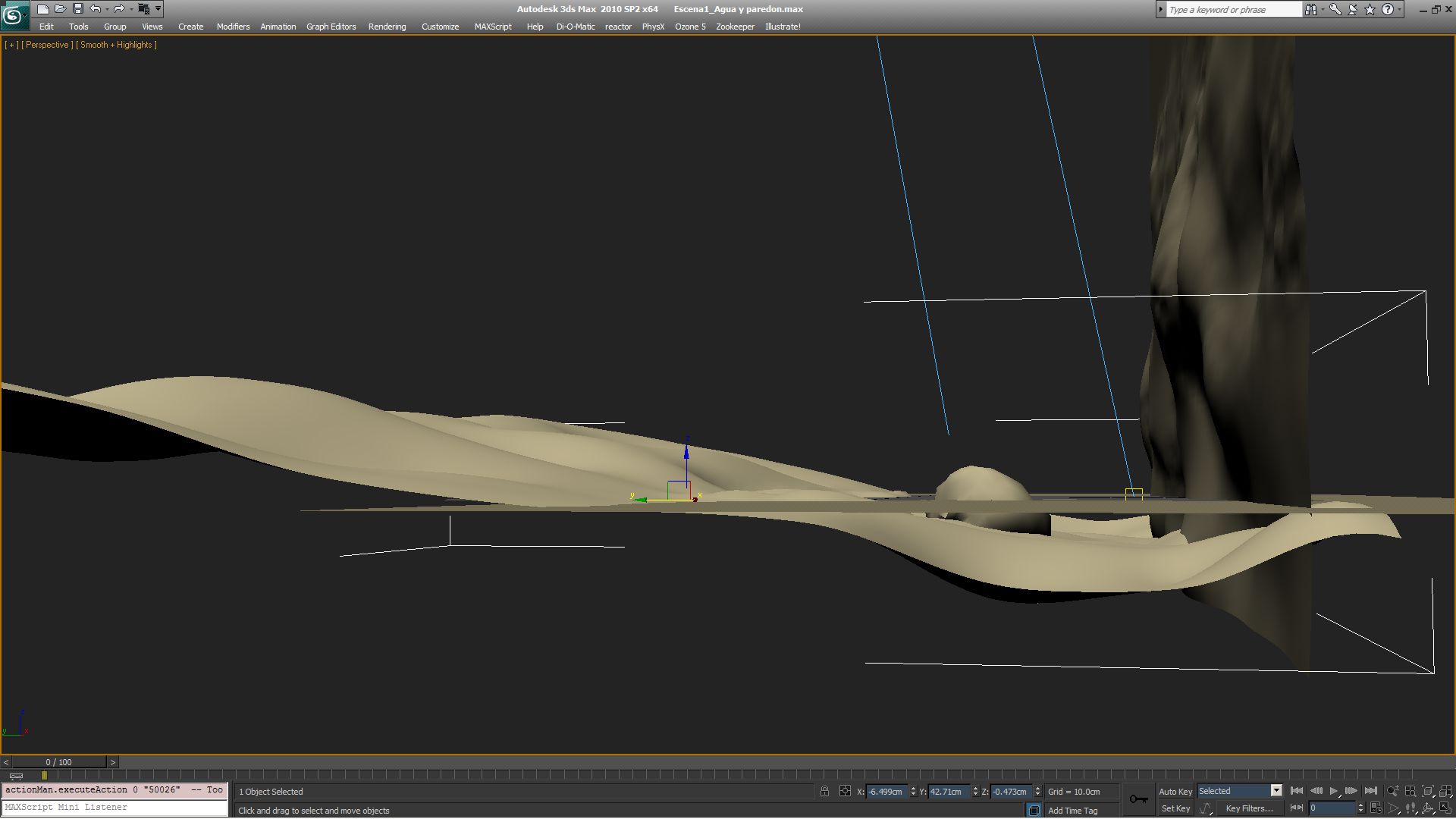The width and height of the screenshot is (1456, 819).
Task: Click the Perspective viewport label
Action: point(47,45)
